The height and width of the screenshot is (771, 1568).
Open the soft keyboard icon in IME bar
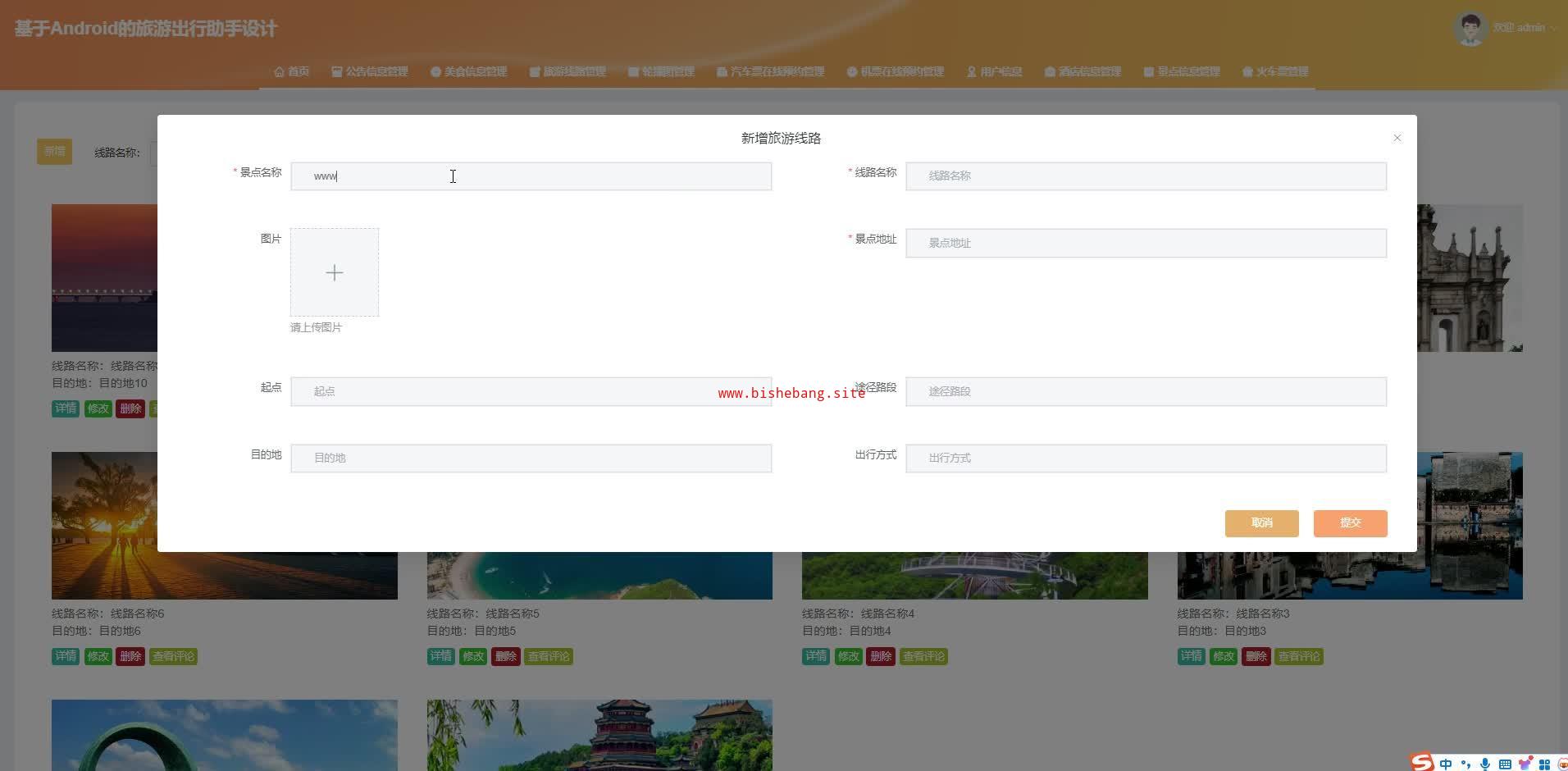click(1505, 764)
